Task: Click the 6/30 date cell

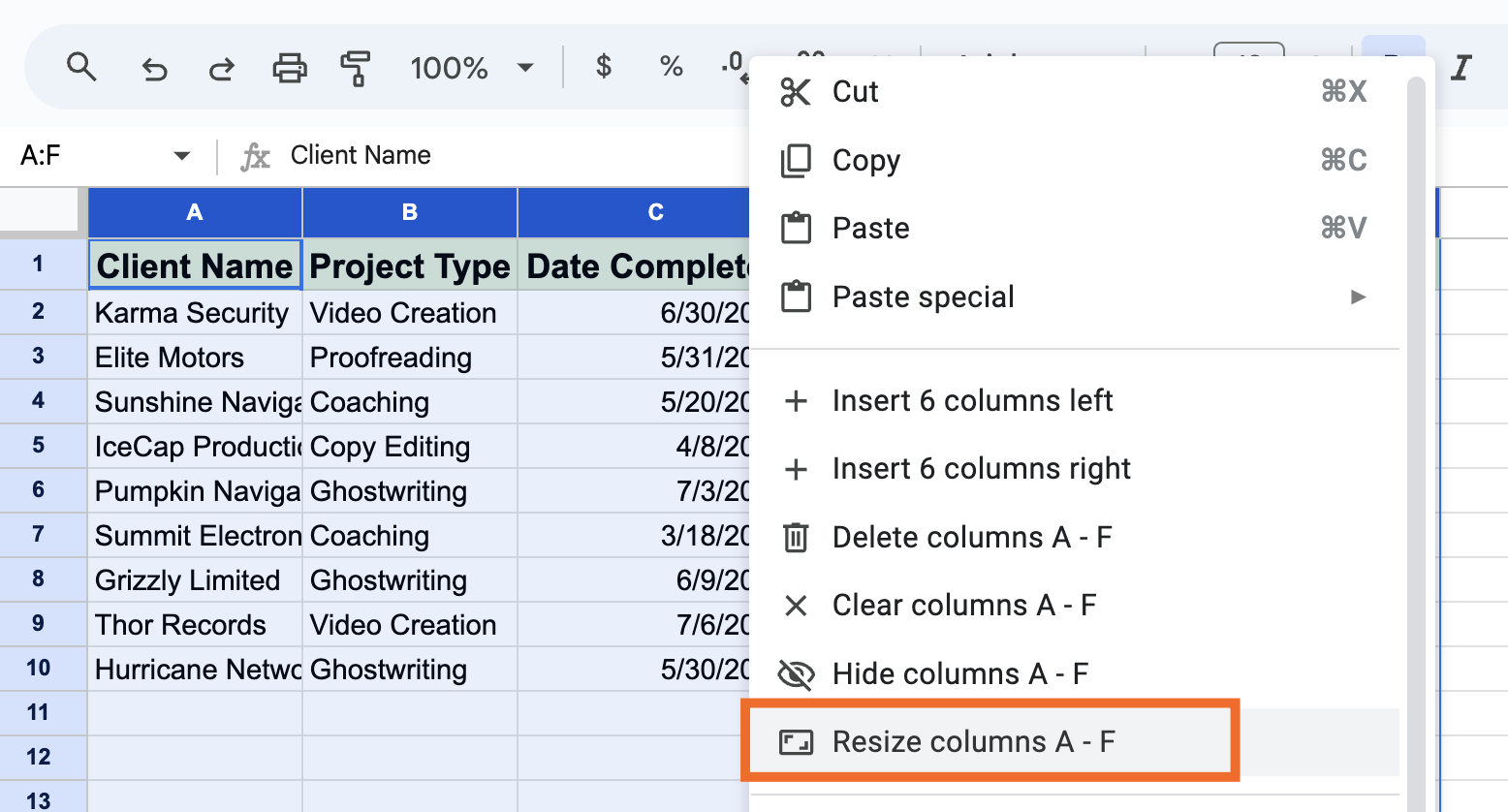Action: [x=634, y=313]
